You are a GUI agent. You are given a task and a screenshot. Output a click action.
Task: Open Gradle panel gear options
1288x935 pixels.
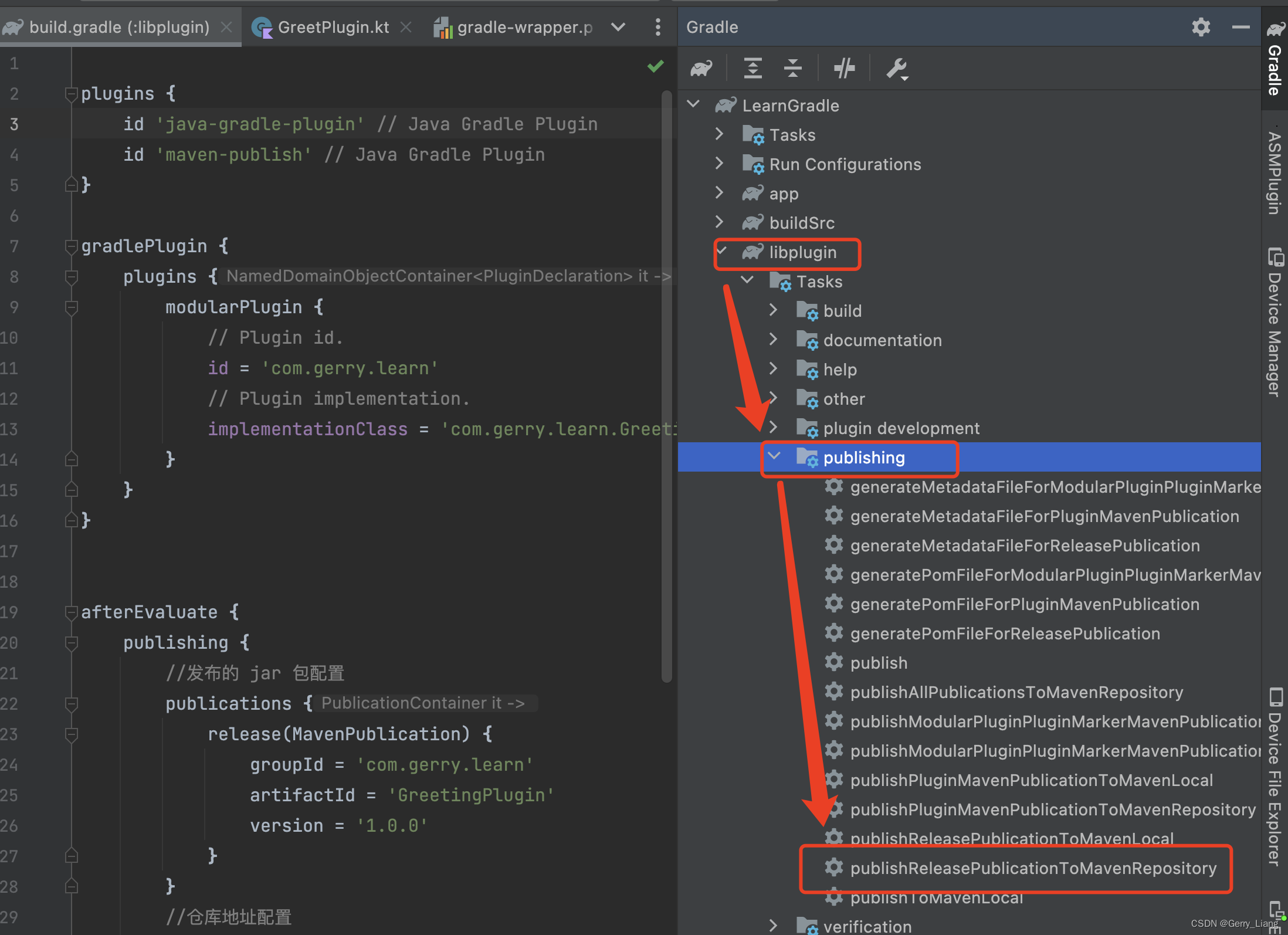click(1201, 27)
